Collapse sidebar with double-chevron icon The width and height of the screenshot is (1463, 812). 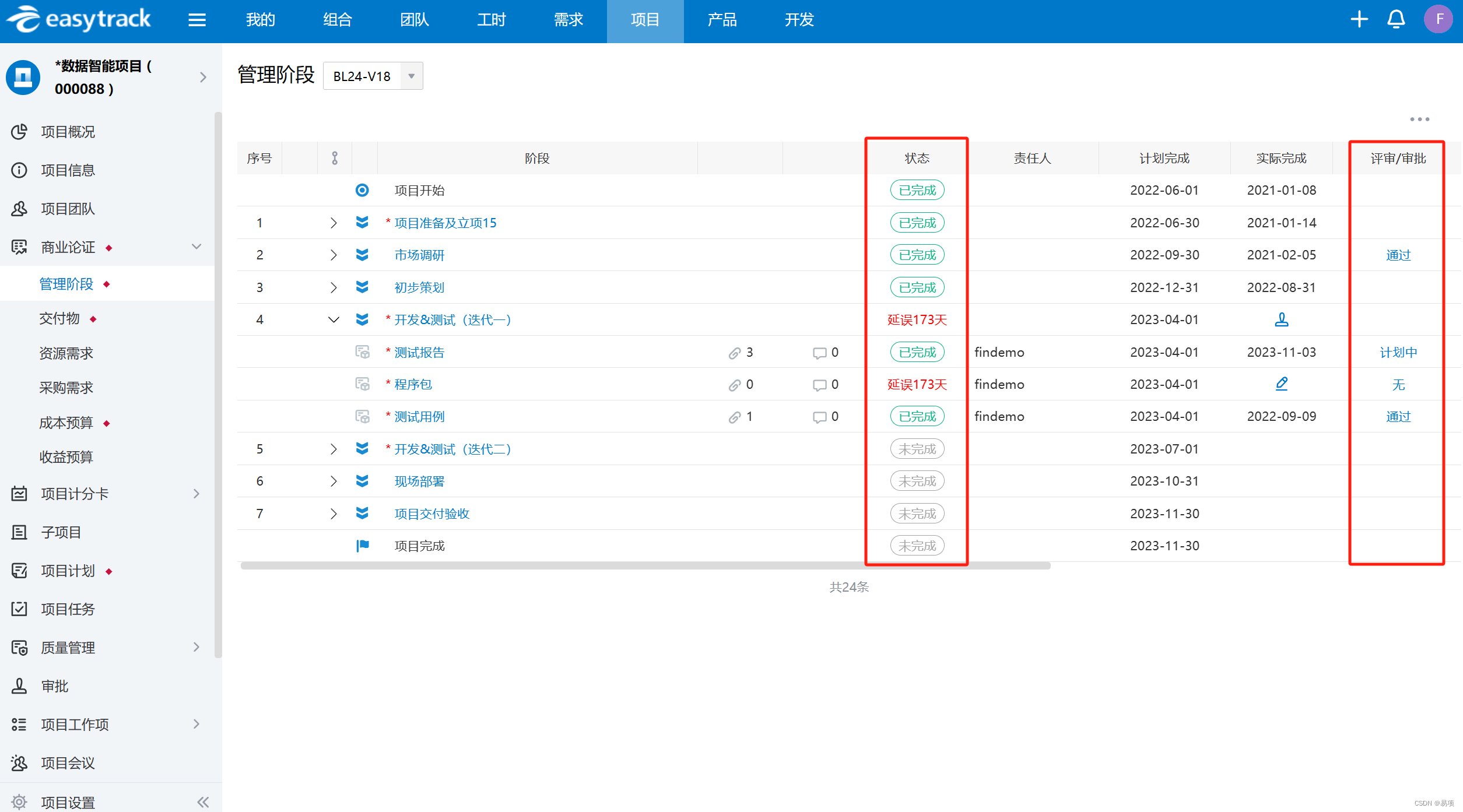click(x=203, y=802)
